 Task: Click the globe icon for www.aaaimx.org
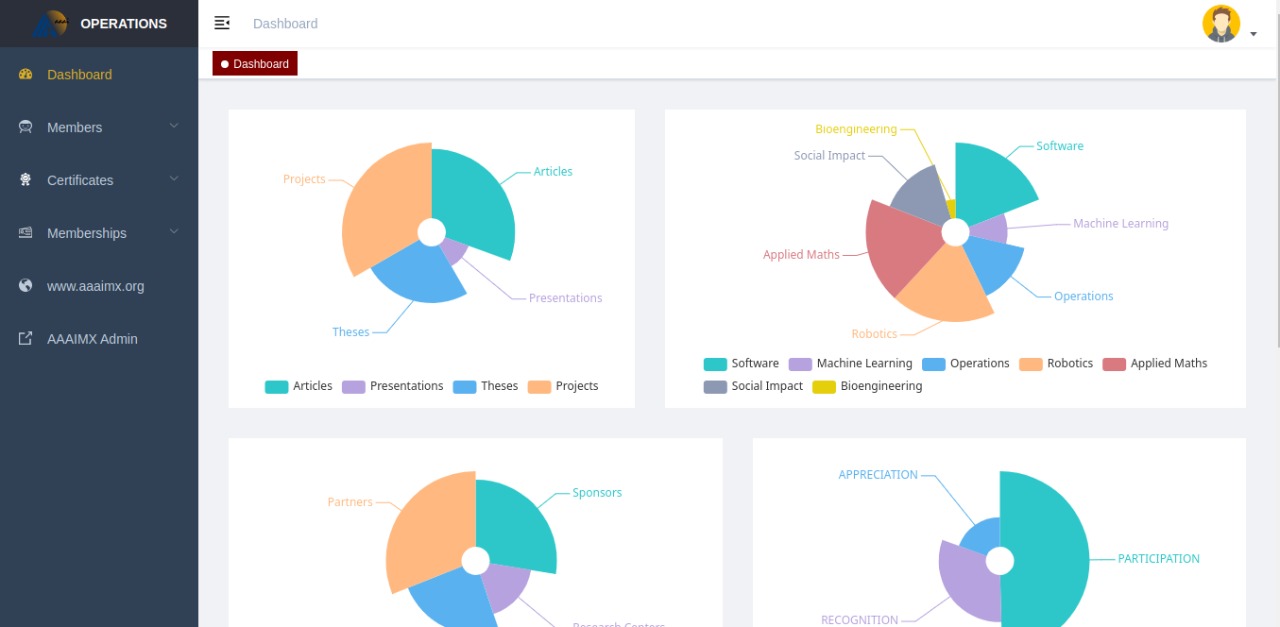pos(26,286)
